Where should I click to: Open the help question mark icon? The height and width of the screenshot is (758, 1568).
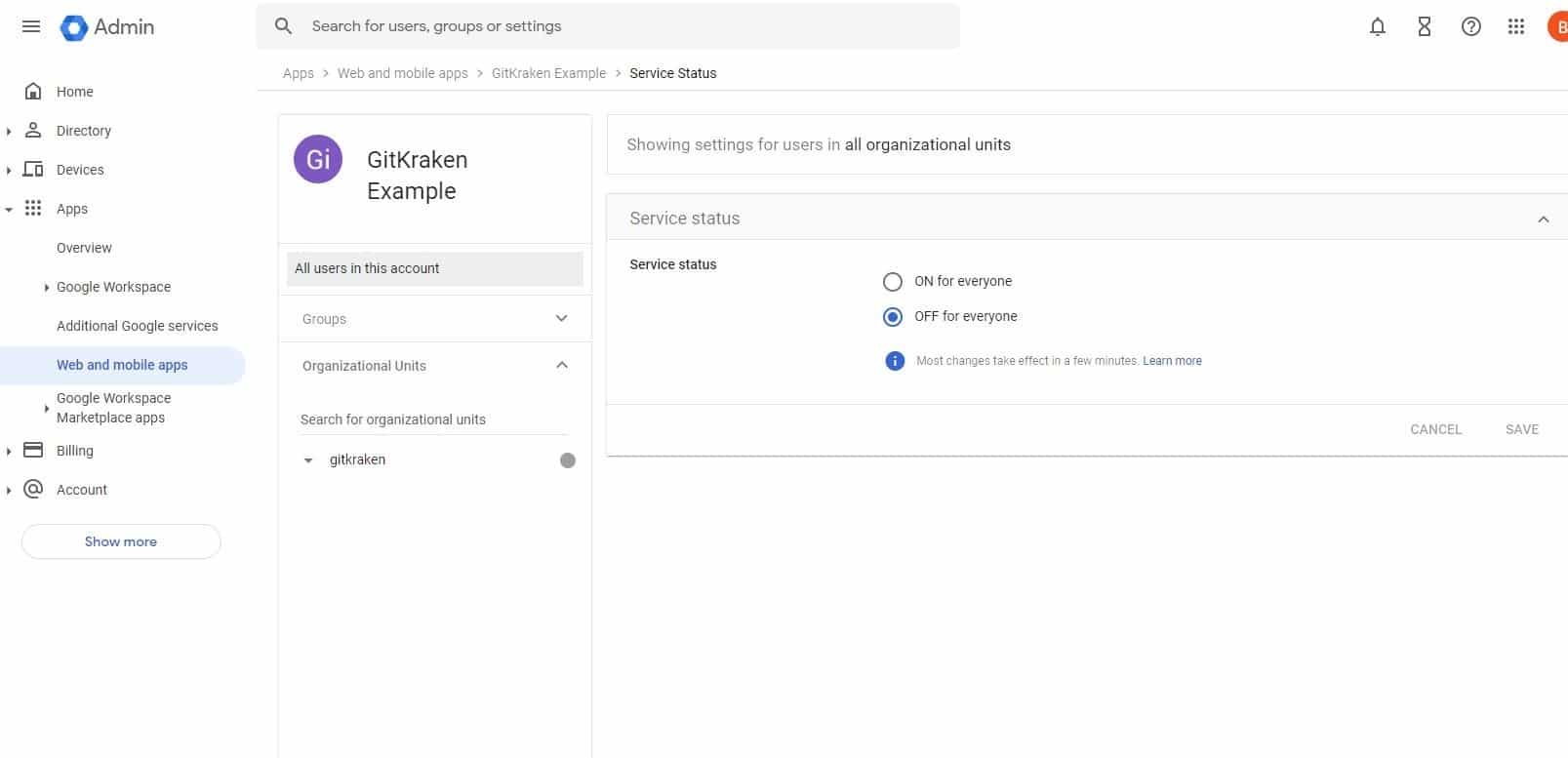(x=1470, y=27)
